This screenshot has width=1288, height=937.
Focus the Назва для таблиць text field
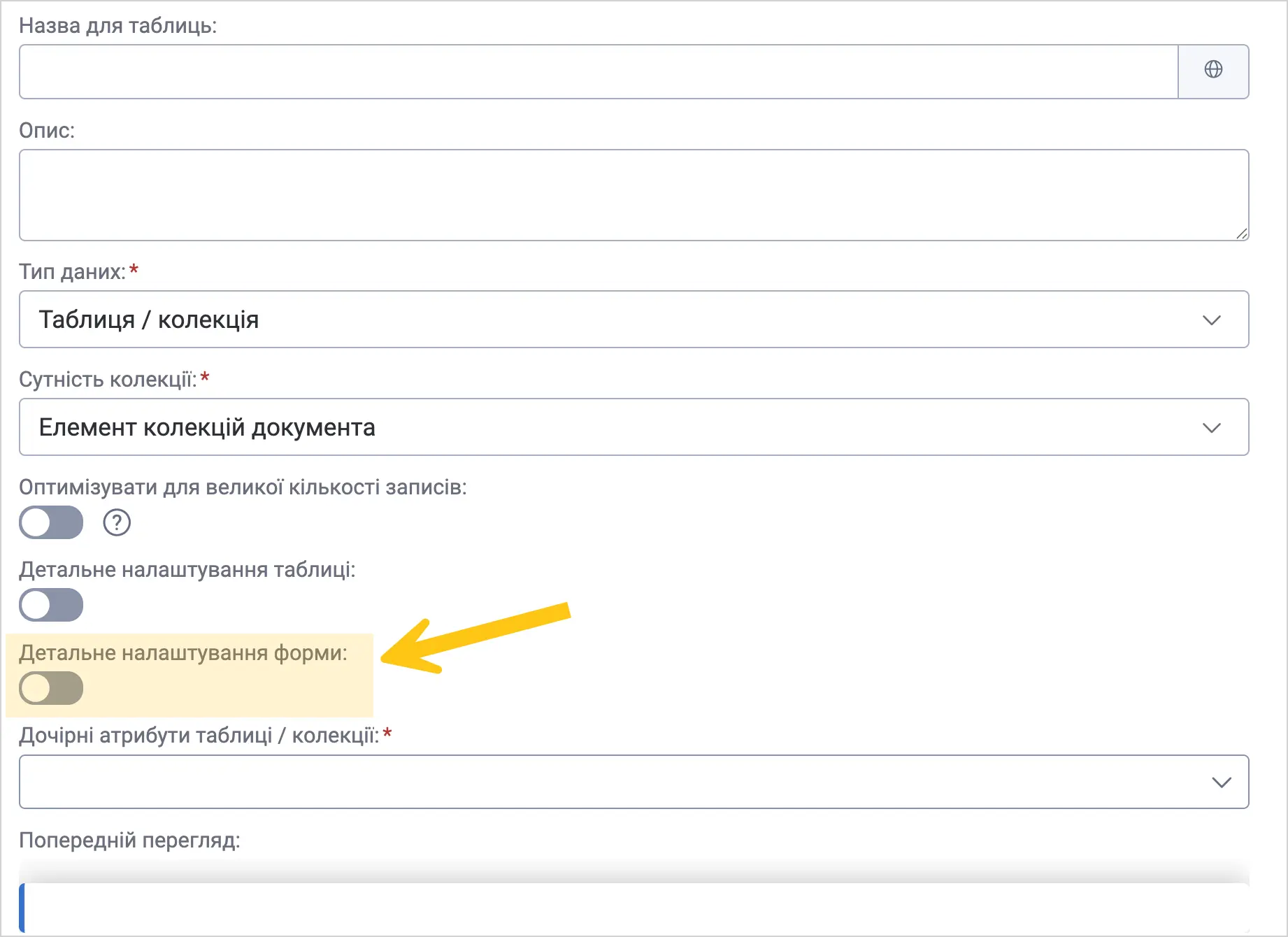599,71
